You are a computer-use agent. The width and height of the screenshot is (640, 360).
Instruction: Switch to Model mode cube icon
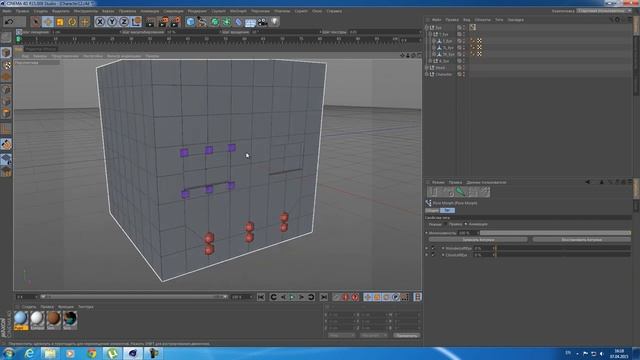point(6,53)
